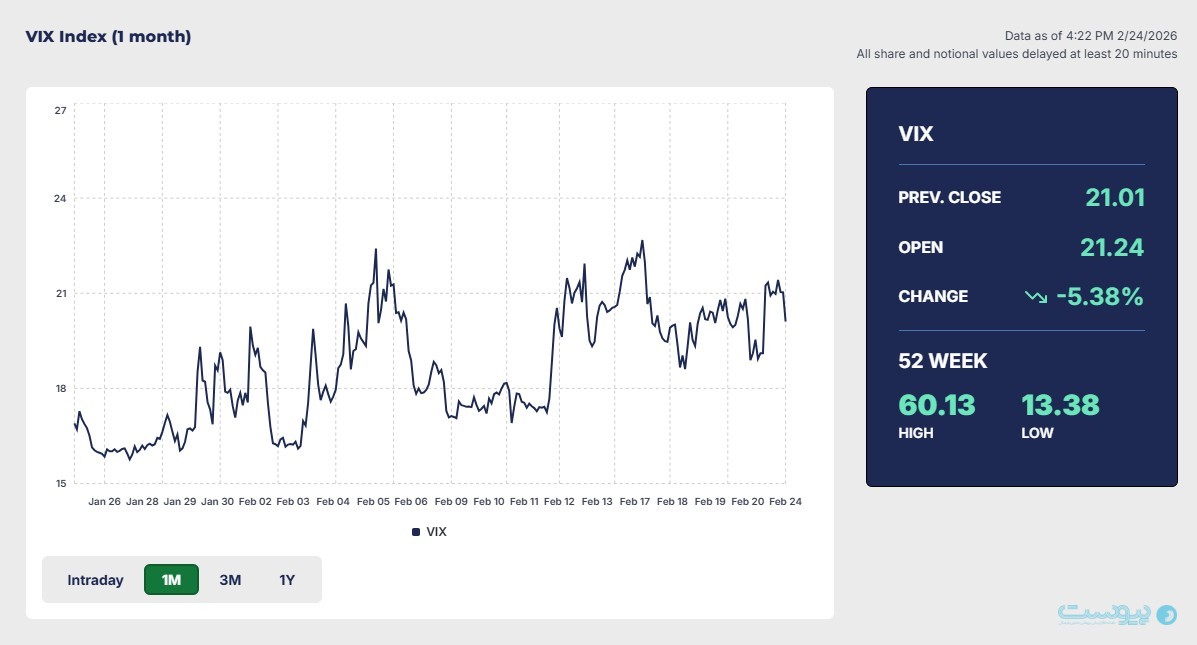The height and width of the screenshot is (645, 1197).
Task: Click the VIX Index (1 month) title
Action: coord(108,37)
